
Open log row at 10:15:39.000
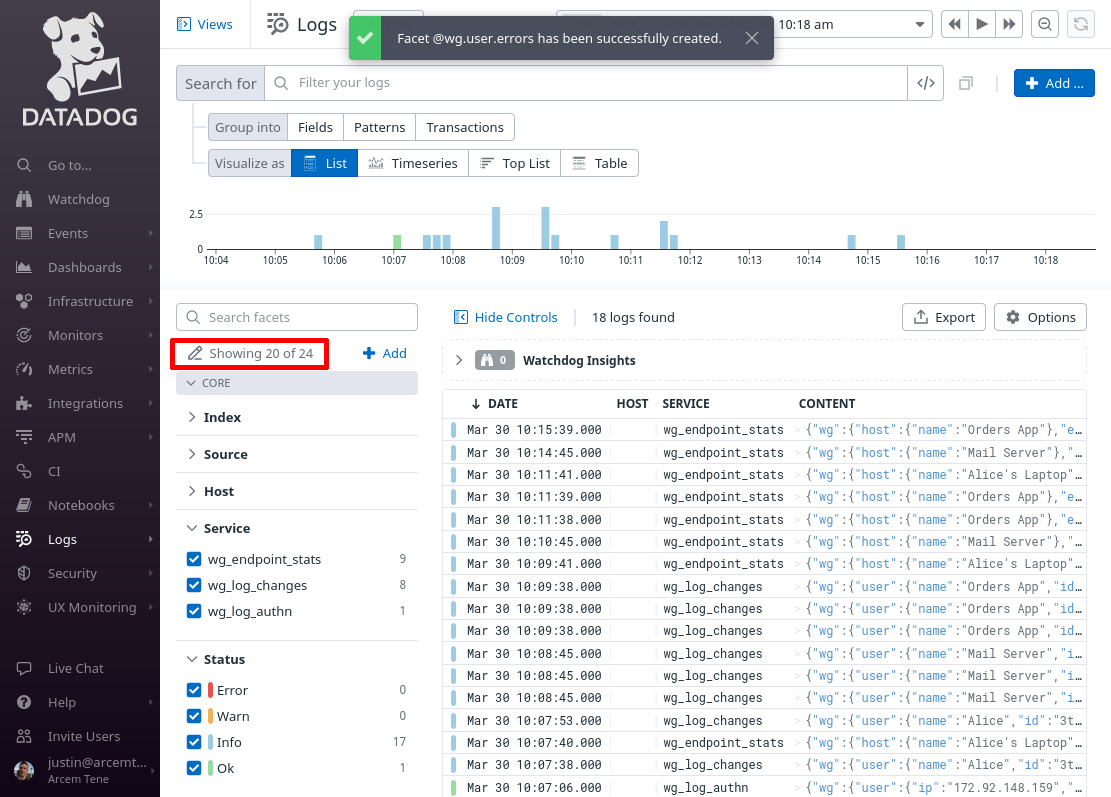(x=765, y=430)
